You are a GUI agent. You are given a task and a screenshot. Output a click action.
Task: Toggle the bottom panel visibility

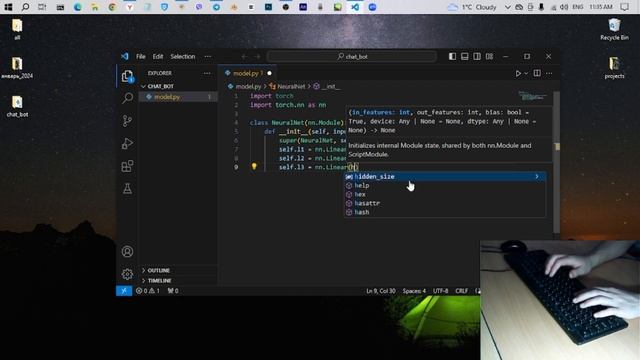tap(464, 56)
